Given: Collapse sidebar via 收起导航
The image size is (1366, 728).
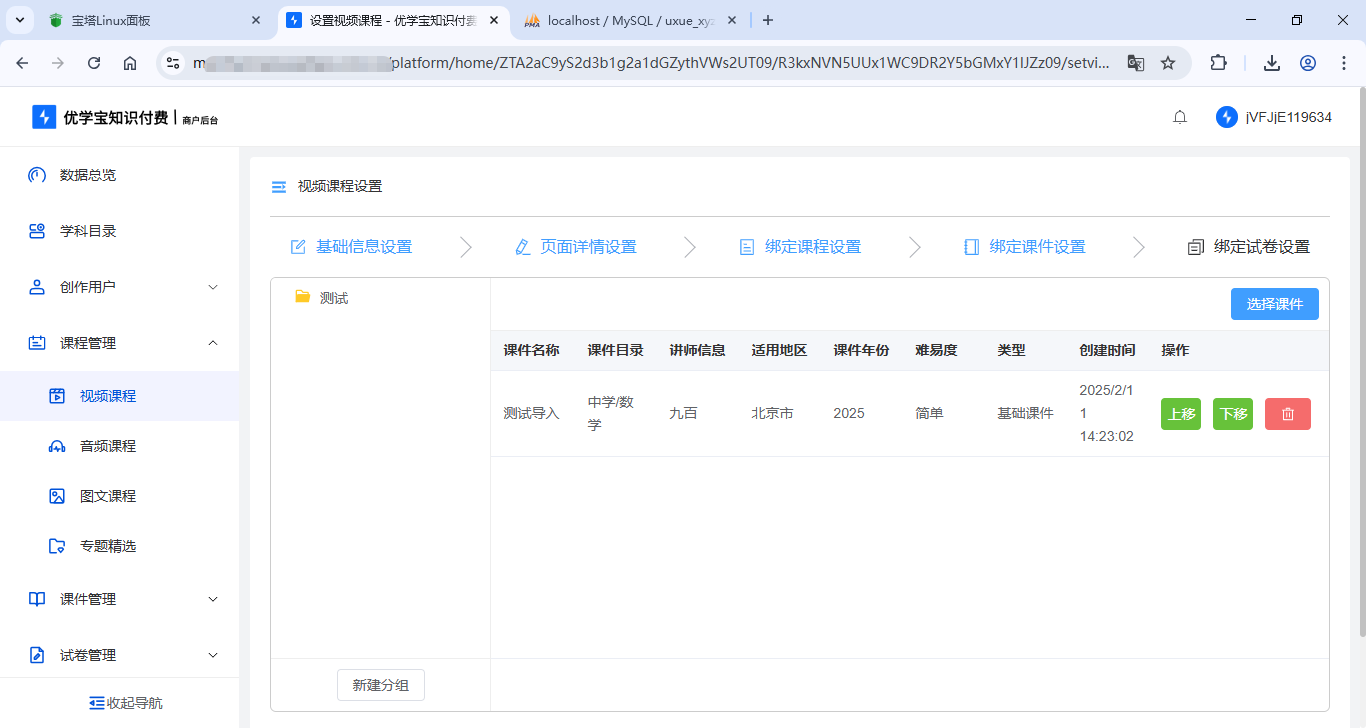Looking at the screenshot, I should [x=126, y=703].
